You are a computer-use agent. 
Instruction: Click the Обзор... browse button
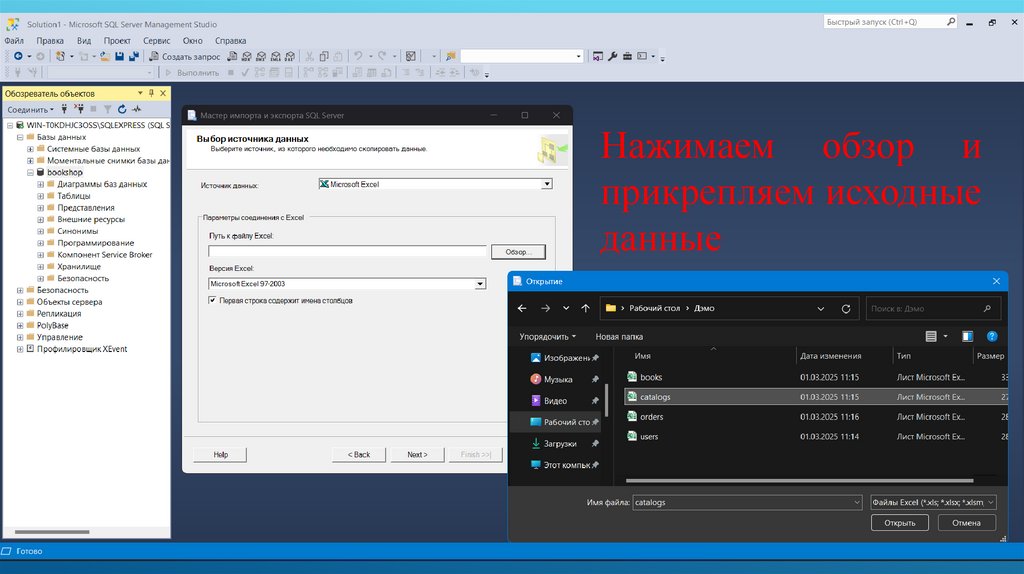[518, 251]
